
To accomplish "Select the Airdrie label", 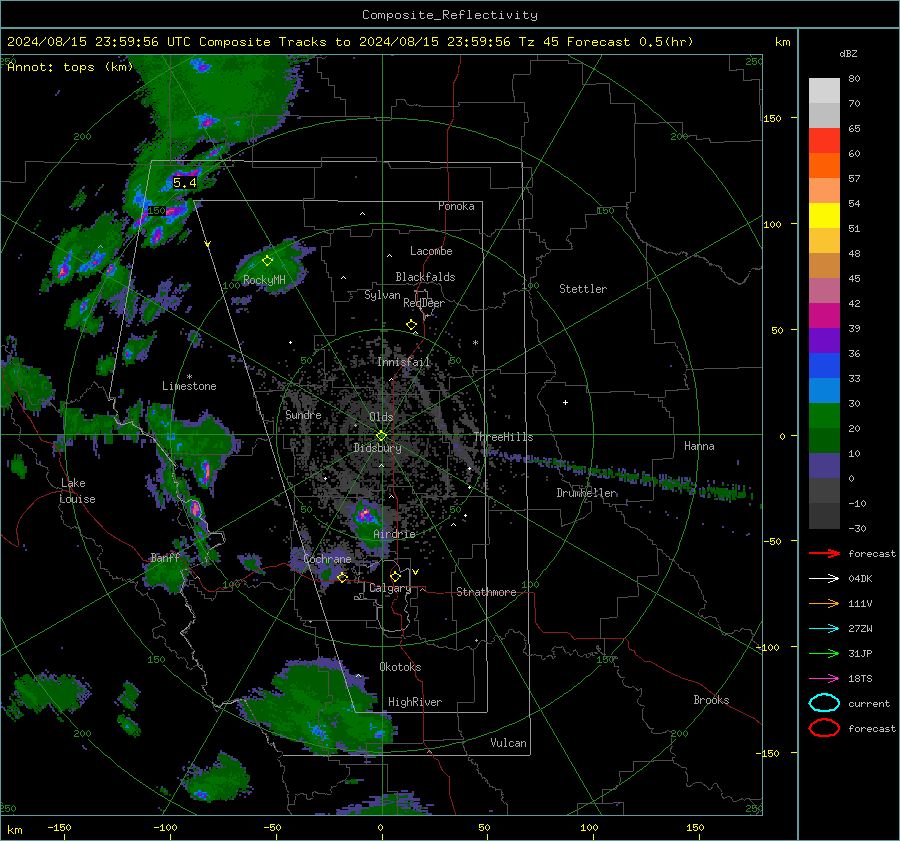I will pos(394,534).
